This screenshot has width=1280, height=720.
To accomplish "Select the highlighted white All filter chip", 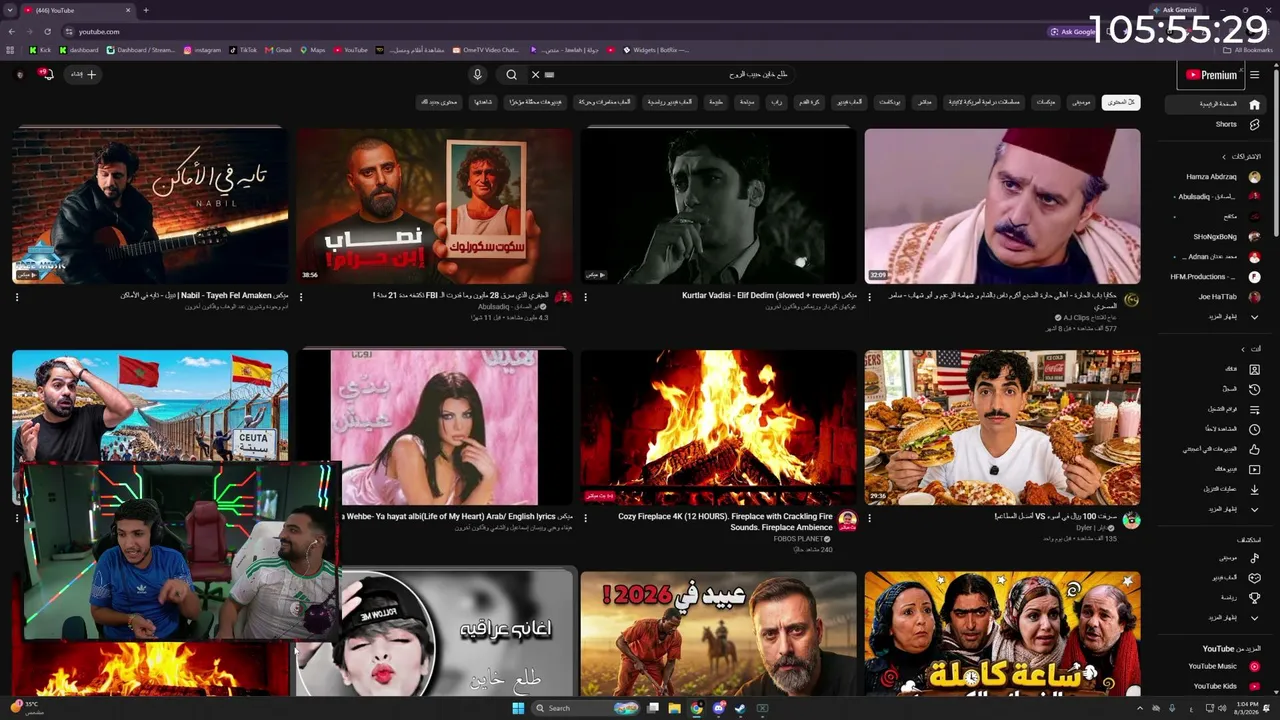I will (x=1121, y=102).
